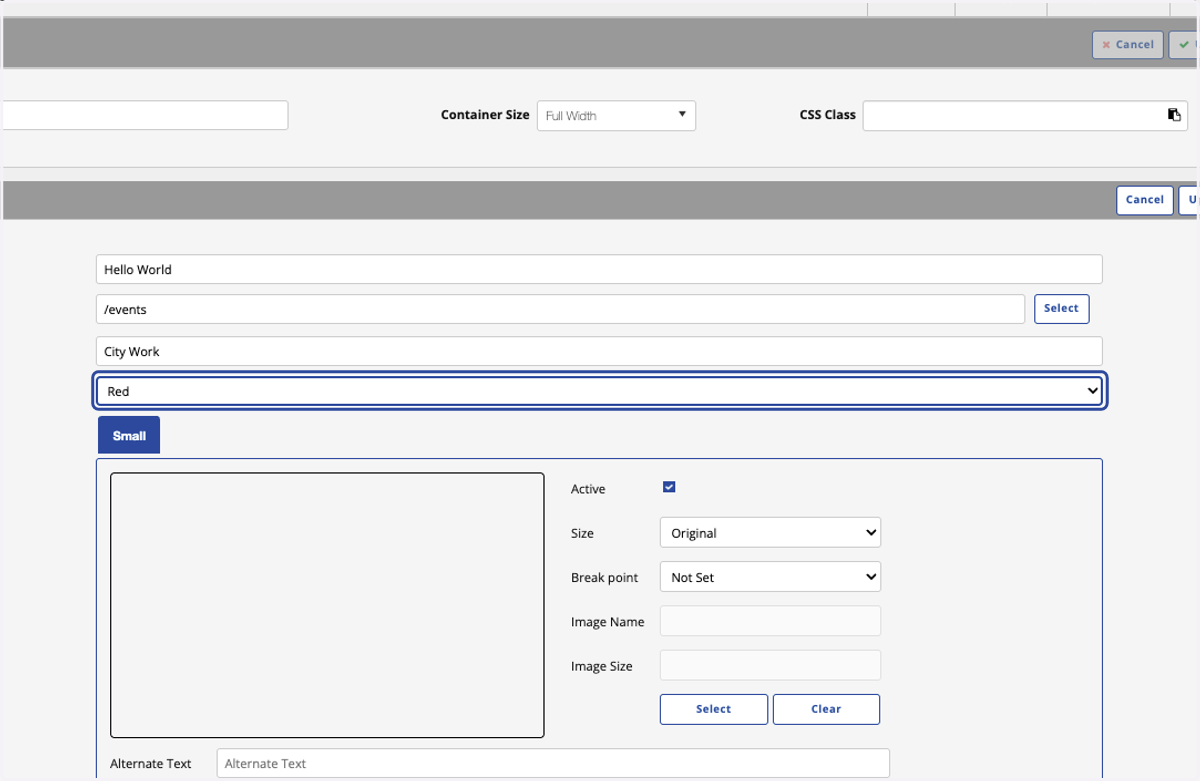This screenshot has height=781, width=1200.
Task: Click the Clear button
Action: coord(826,709)
